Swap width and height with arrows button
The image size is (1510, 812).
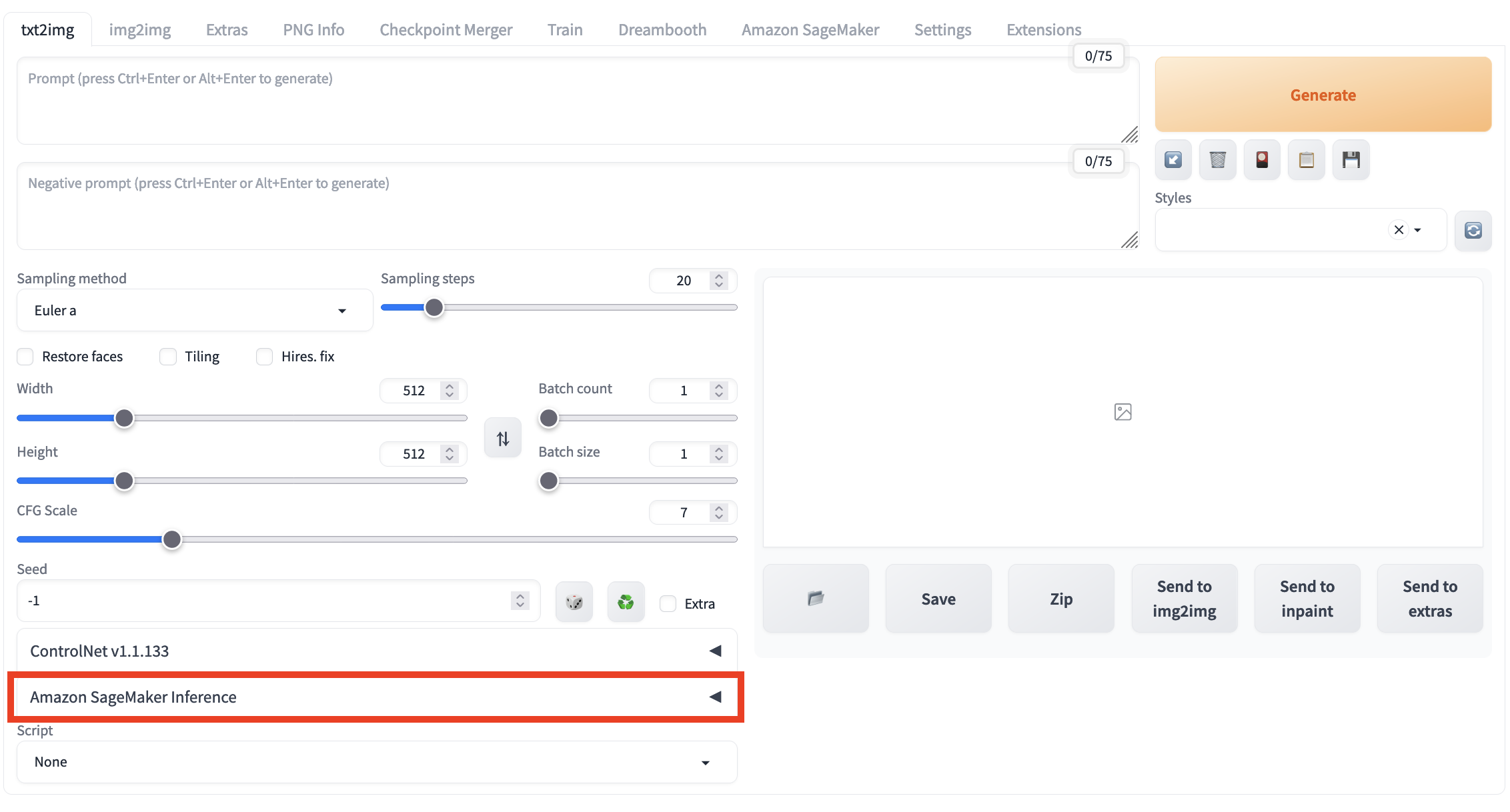[503, 438]
